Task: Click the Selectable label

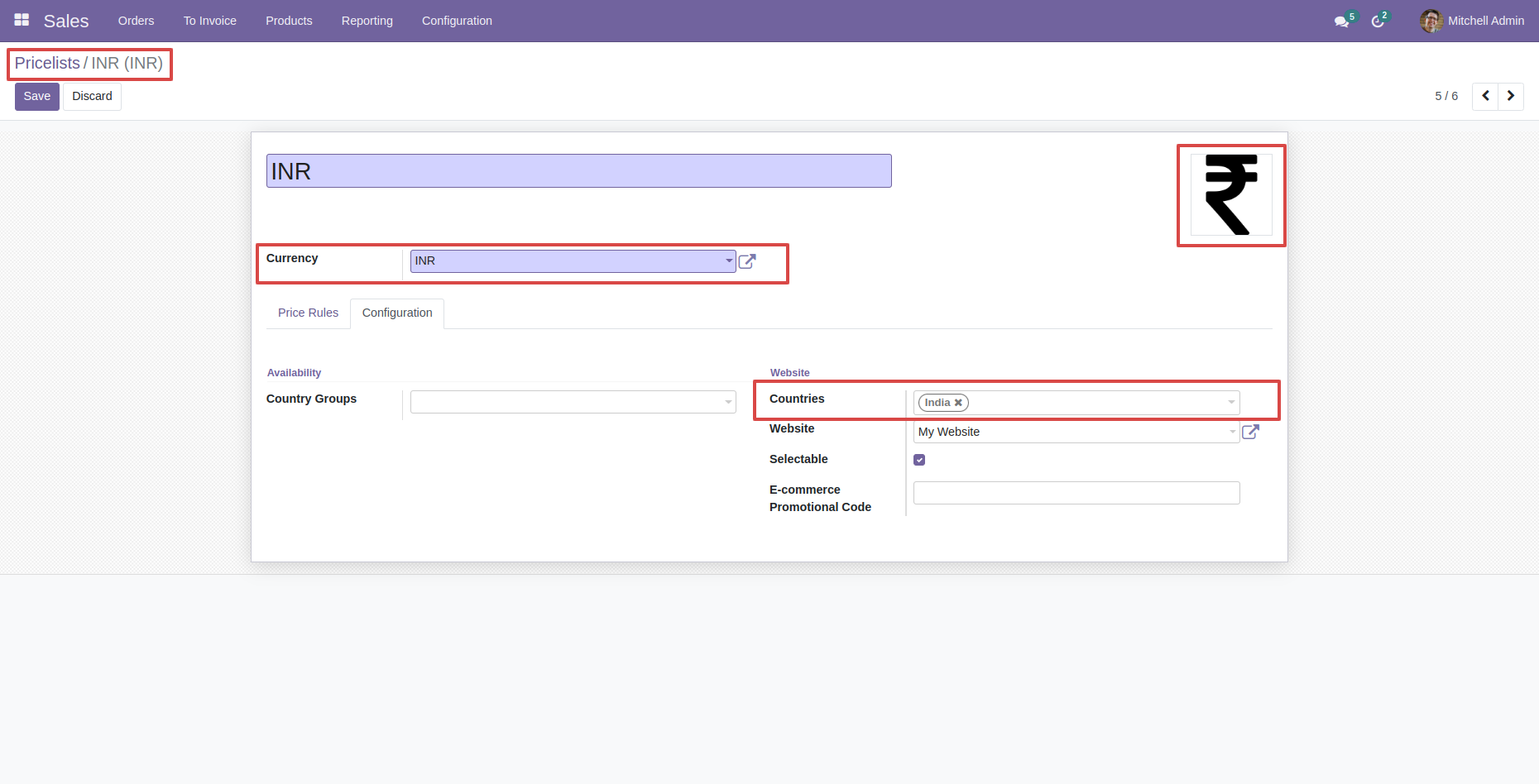Action: (x=798, y=459)
